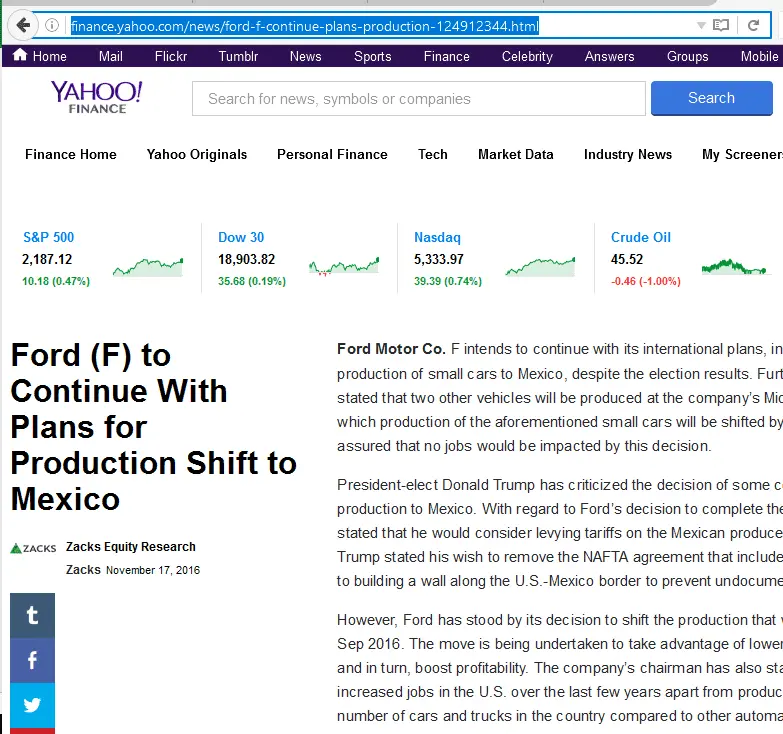The height and width of the screenshot is (734, 783).
Task: Open the Crude Oil quote link
Action: (x=640, y=237)
